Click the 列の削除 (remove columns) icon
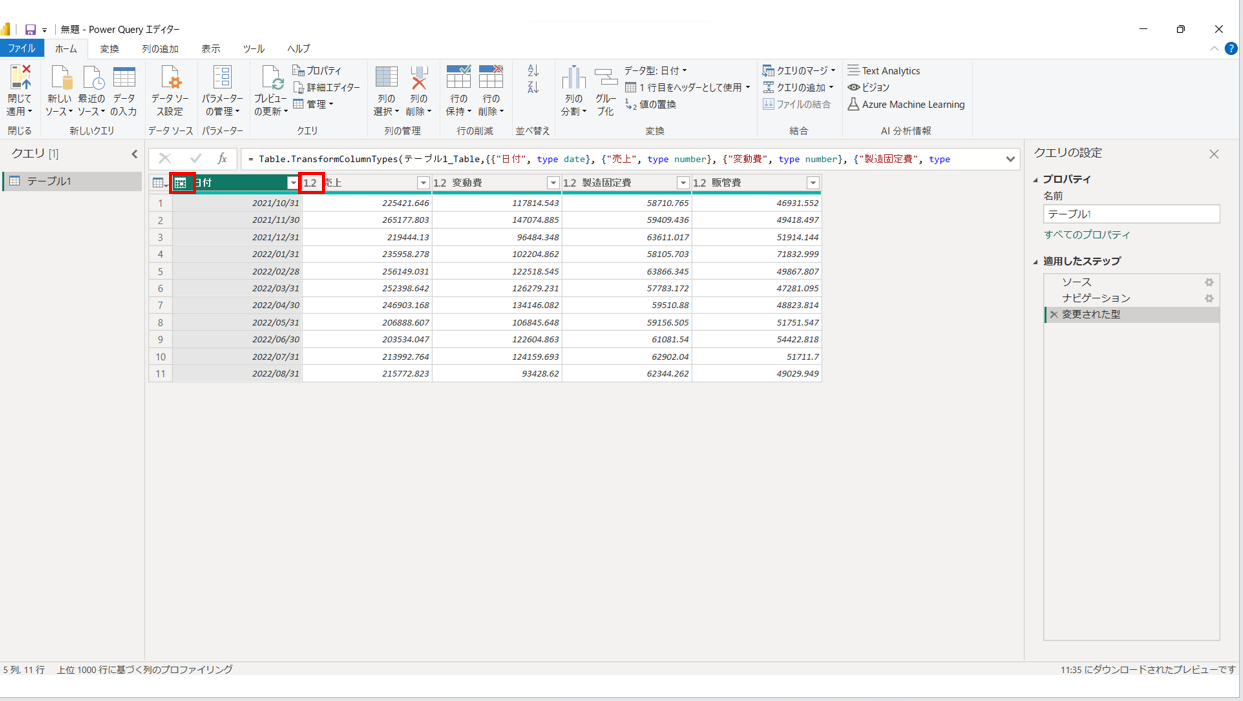 [x=419, y=80]
